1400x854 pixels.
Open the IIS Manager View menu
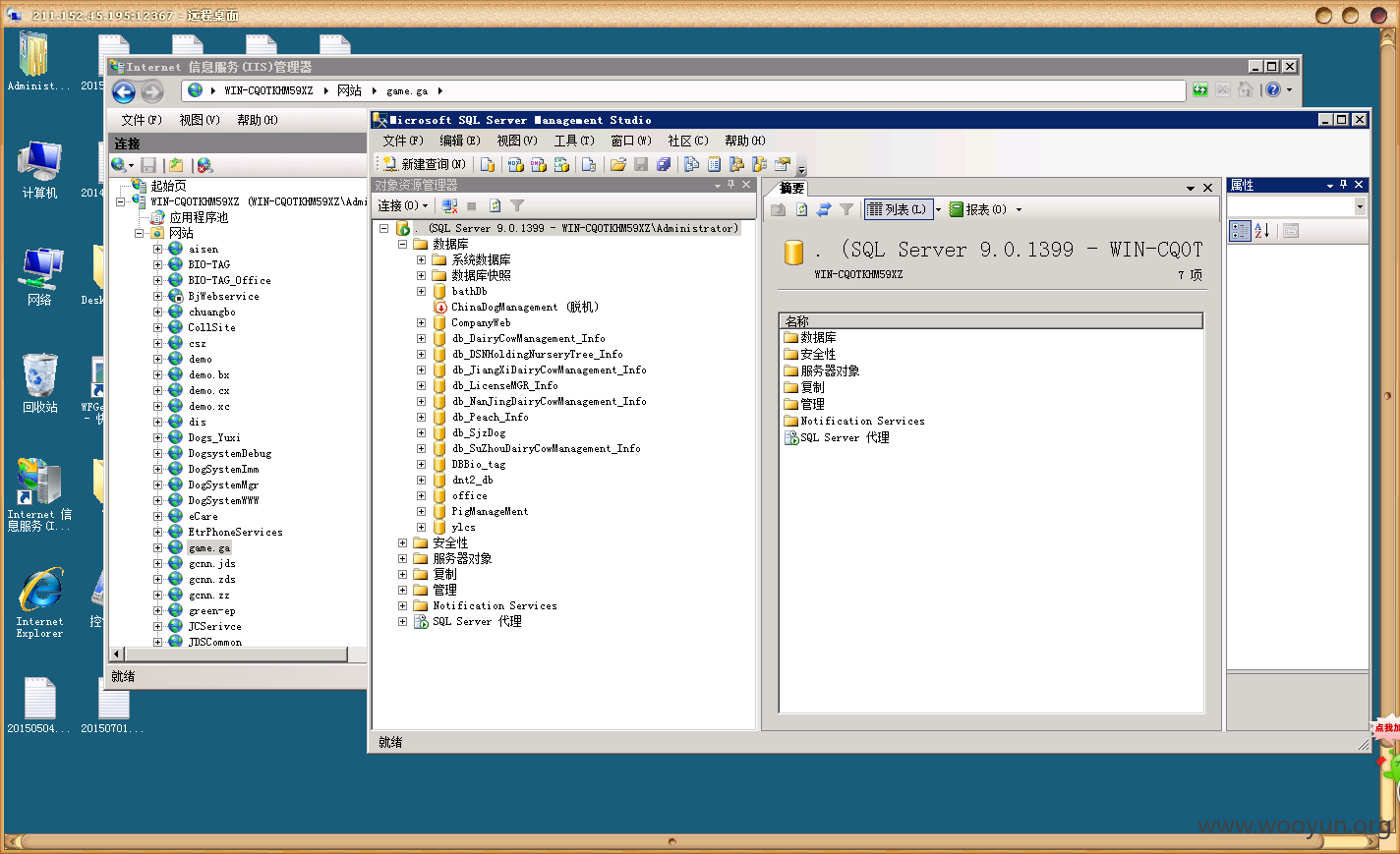tap(200, 120)
